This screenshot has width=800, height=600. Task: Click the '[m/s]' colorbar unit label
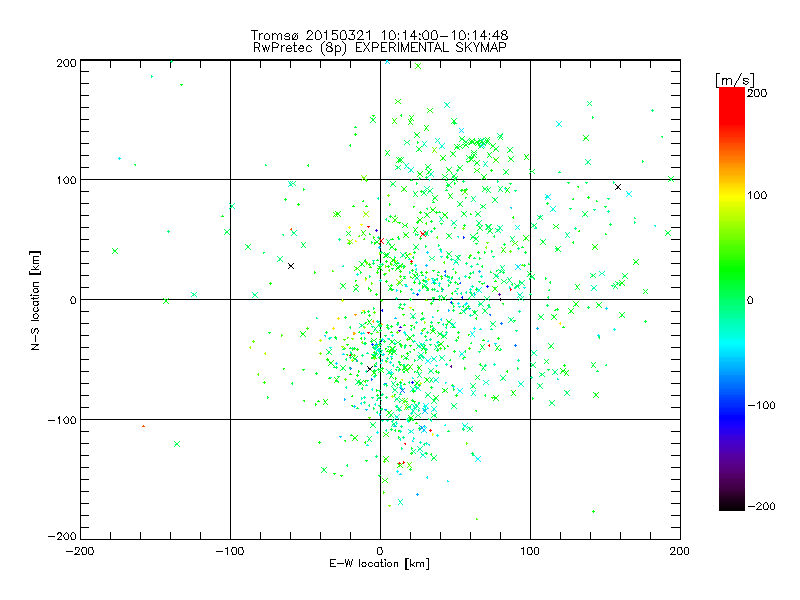[x=735, y=80]
